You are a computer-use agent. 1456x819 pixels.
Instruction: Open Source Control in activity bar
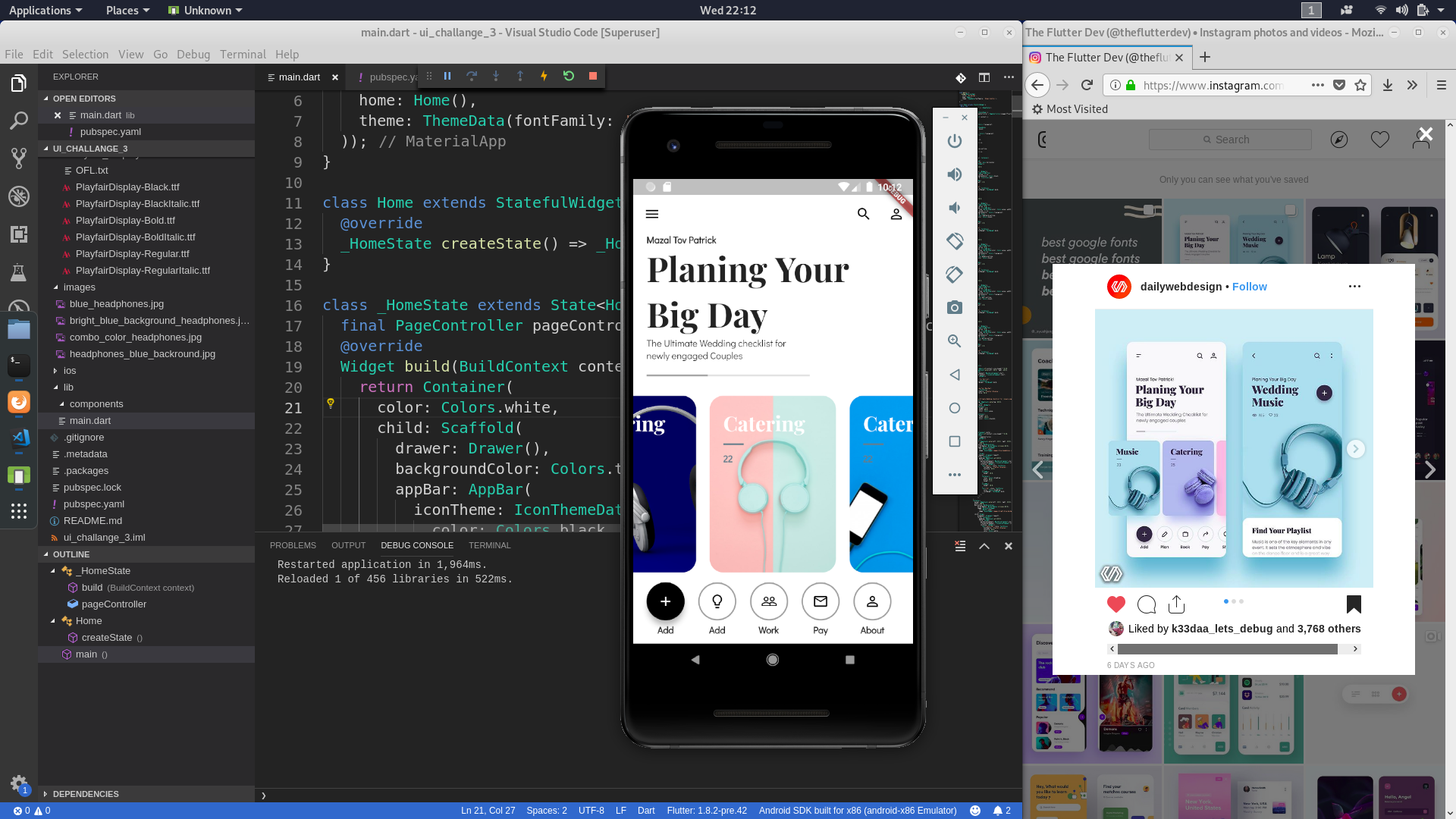point(19,158)
